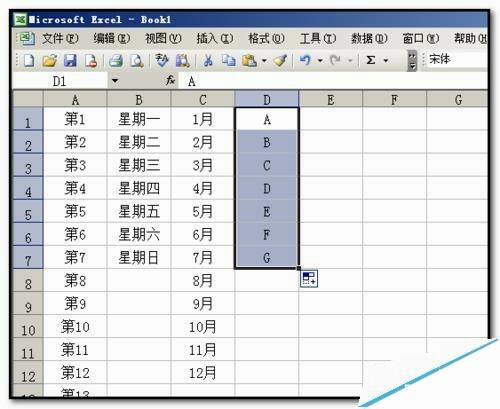Select row 1 header
This screenshot has height=409, width=500.
tap(28, 119)
